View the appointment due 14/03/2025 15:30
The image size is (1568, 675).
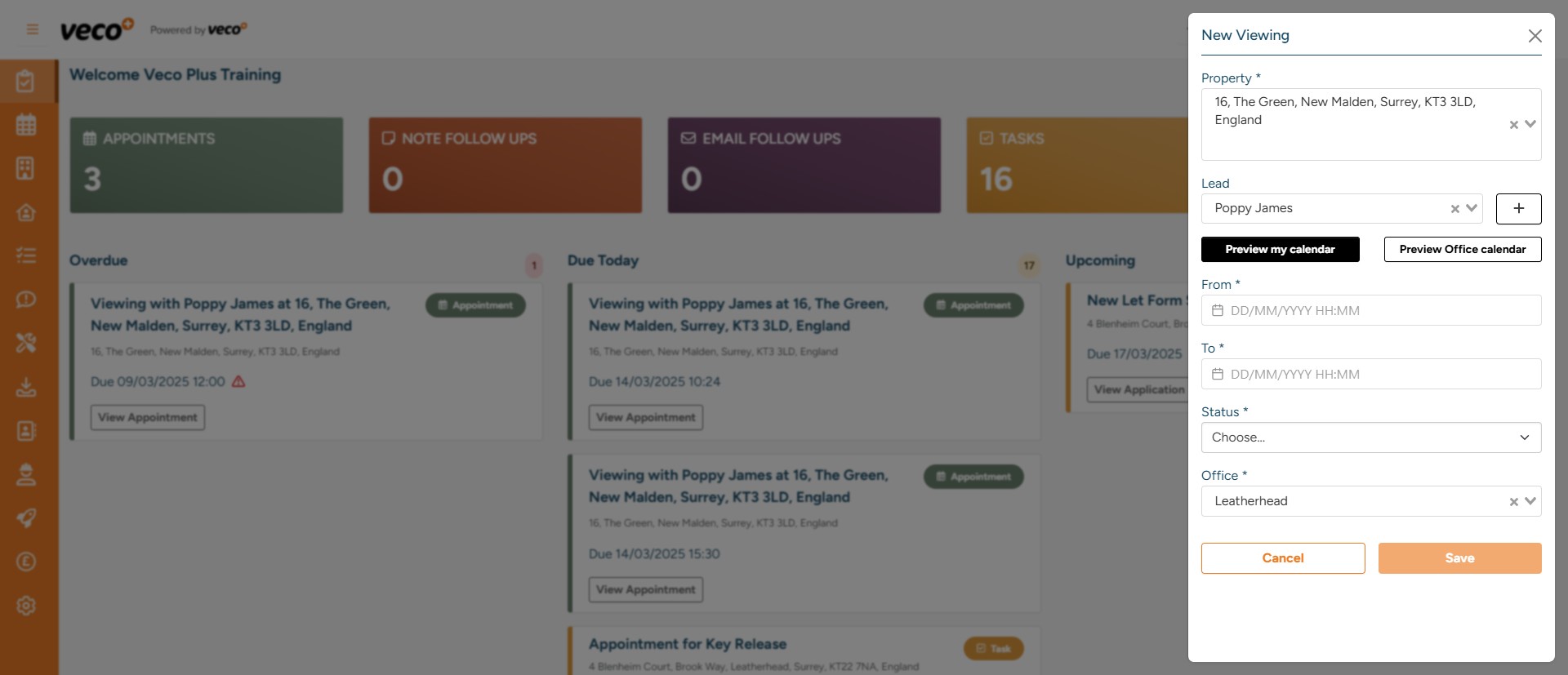click(646, 589)
